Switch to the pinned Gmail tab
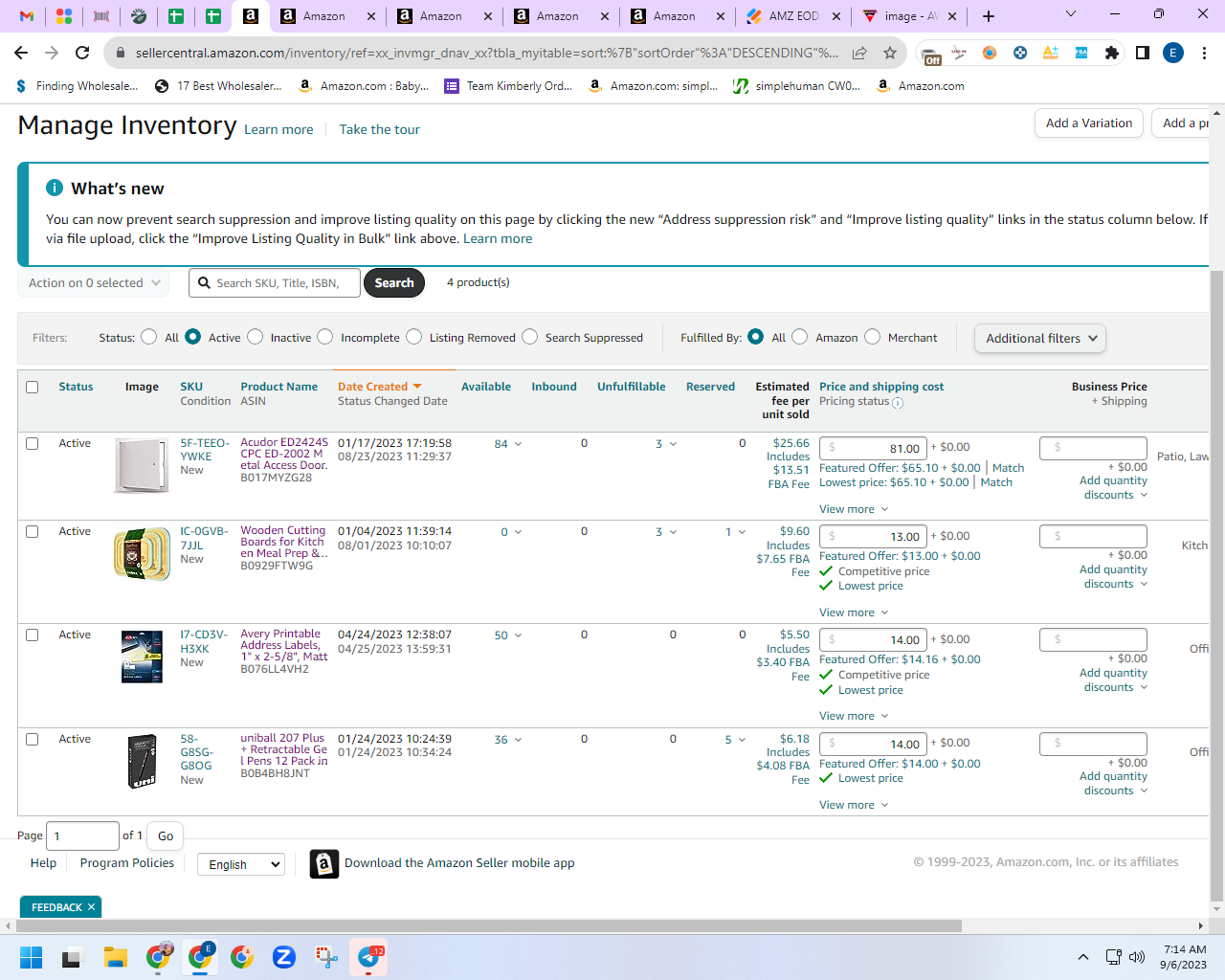The width and height of the screenshot is (1225, 980). pyautogui.click(x=27, y=16)
